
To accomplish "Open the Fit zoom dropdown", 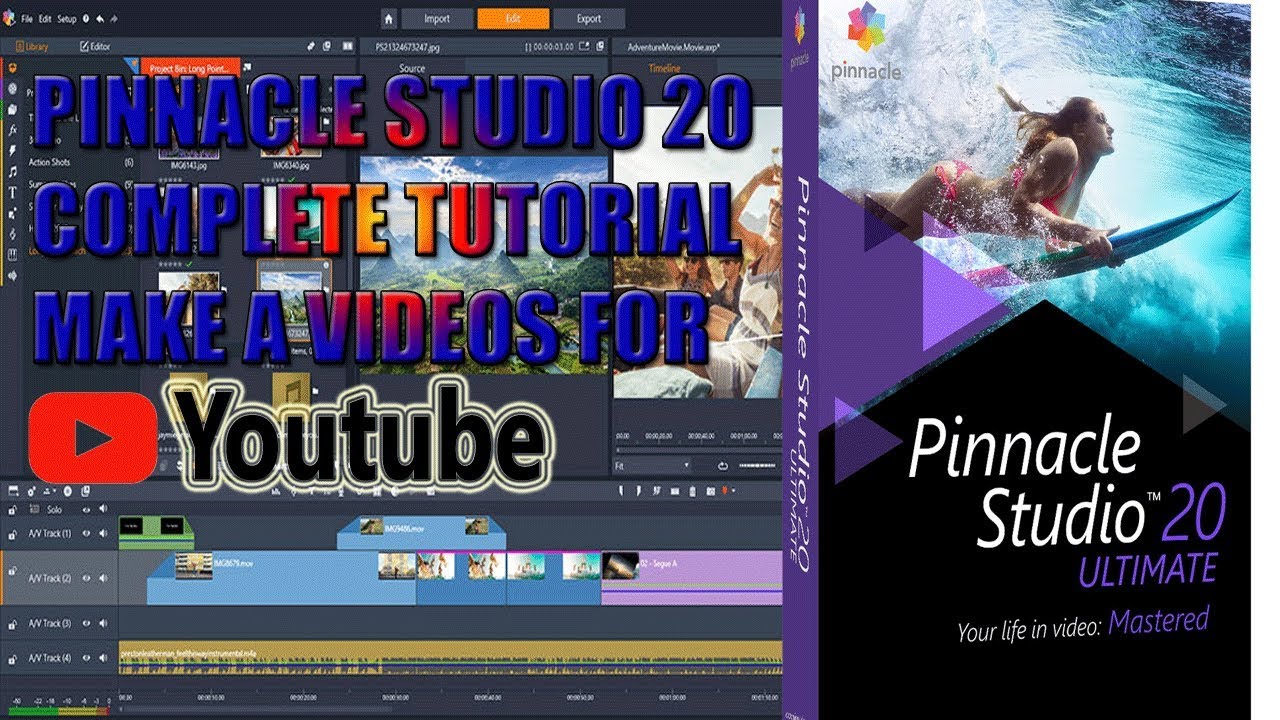I will click(x=651, y=465).
